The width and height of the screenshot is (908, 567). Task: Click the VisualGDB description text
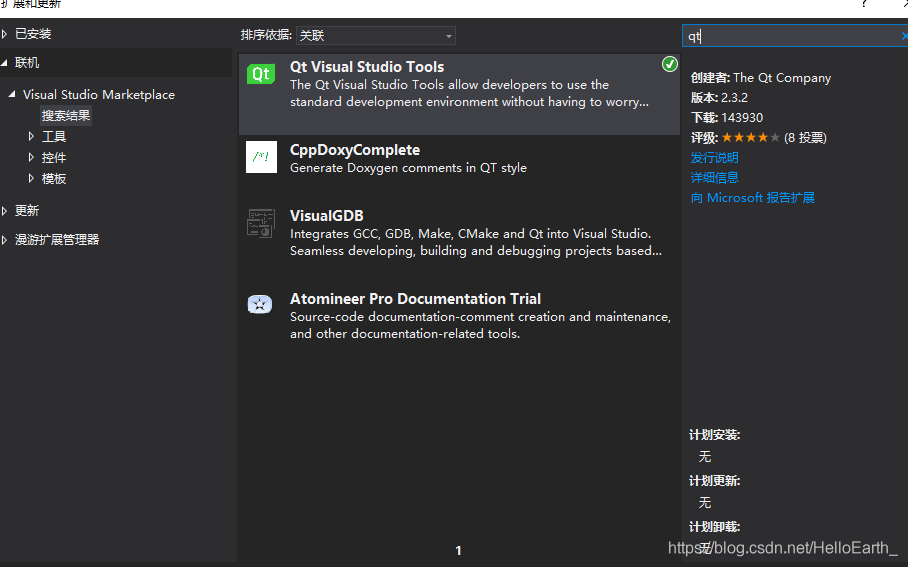pyautogui.click(x=475, y=242)
